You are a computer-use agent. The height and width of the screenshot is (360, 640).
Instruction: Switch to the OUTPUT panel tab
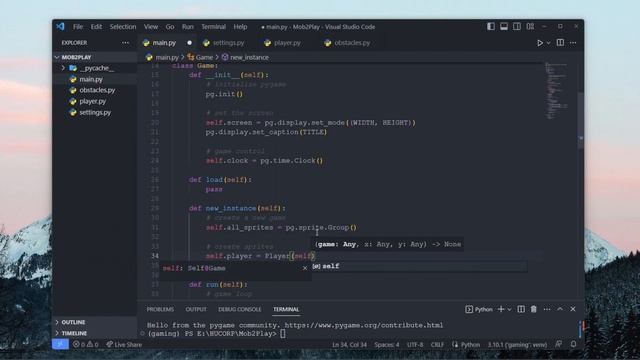[x=196, y=309]
